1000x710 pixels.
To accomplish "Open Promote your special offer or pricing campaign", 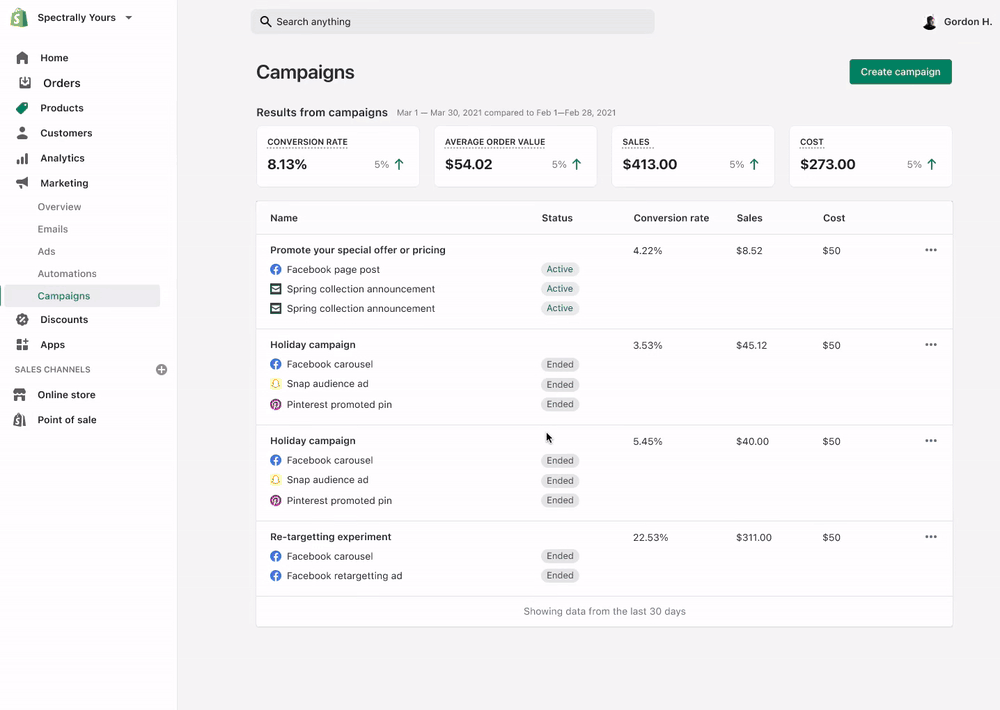I will [x=358, y=250].
